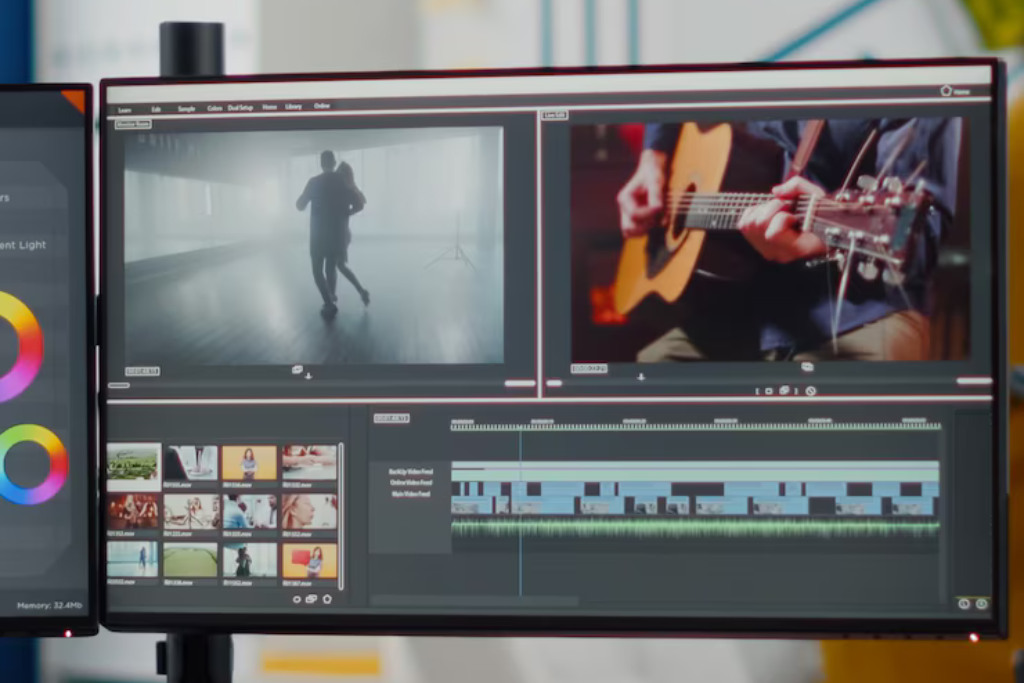Switch to the Colors menu item
This screenshot has height=683, width=1024.
tap(215, 108)
